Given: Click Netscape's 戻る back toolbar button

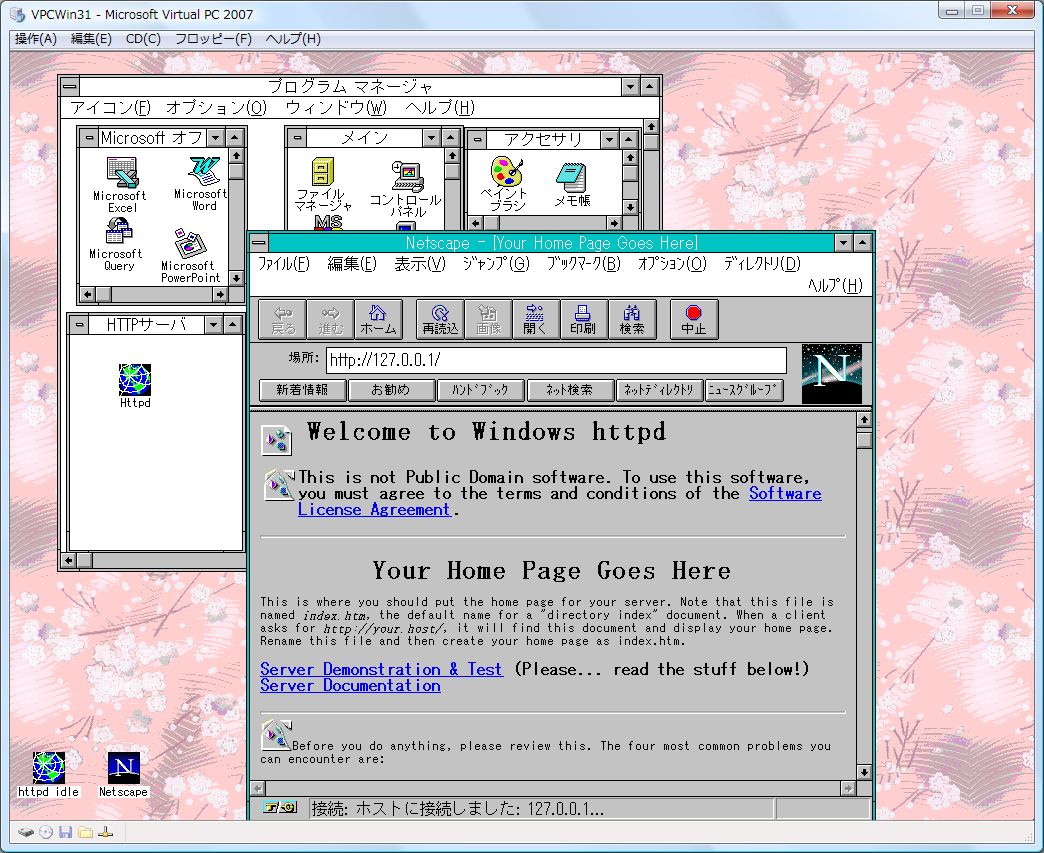Looking at the screenshot, I should [x=282, y=320].
